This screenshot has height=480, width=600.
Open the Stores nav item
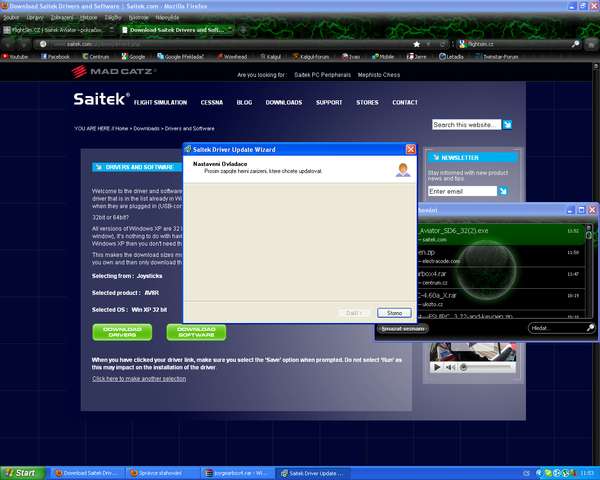pyautogui.click(x=367, y=103)
